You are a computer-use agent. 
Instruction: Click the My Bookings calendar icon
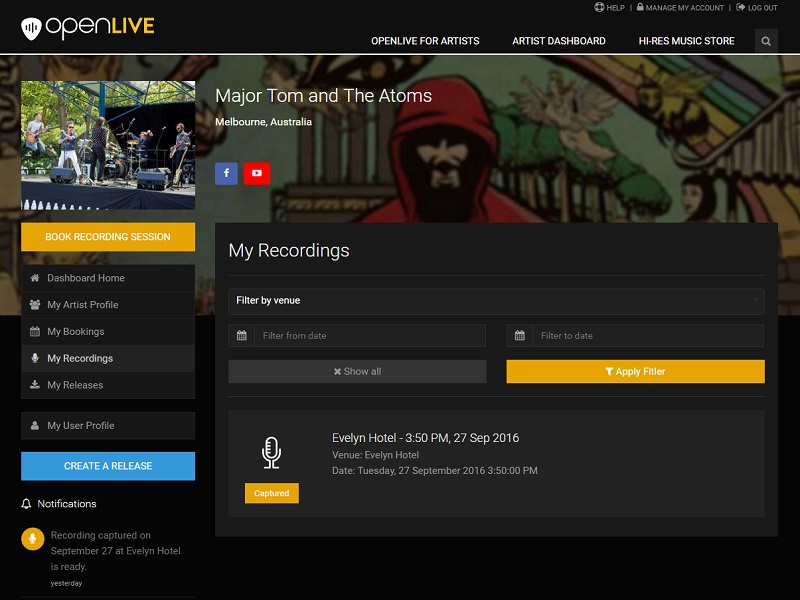(35, 332)
